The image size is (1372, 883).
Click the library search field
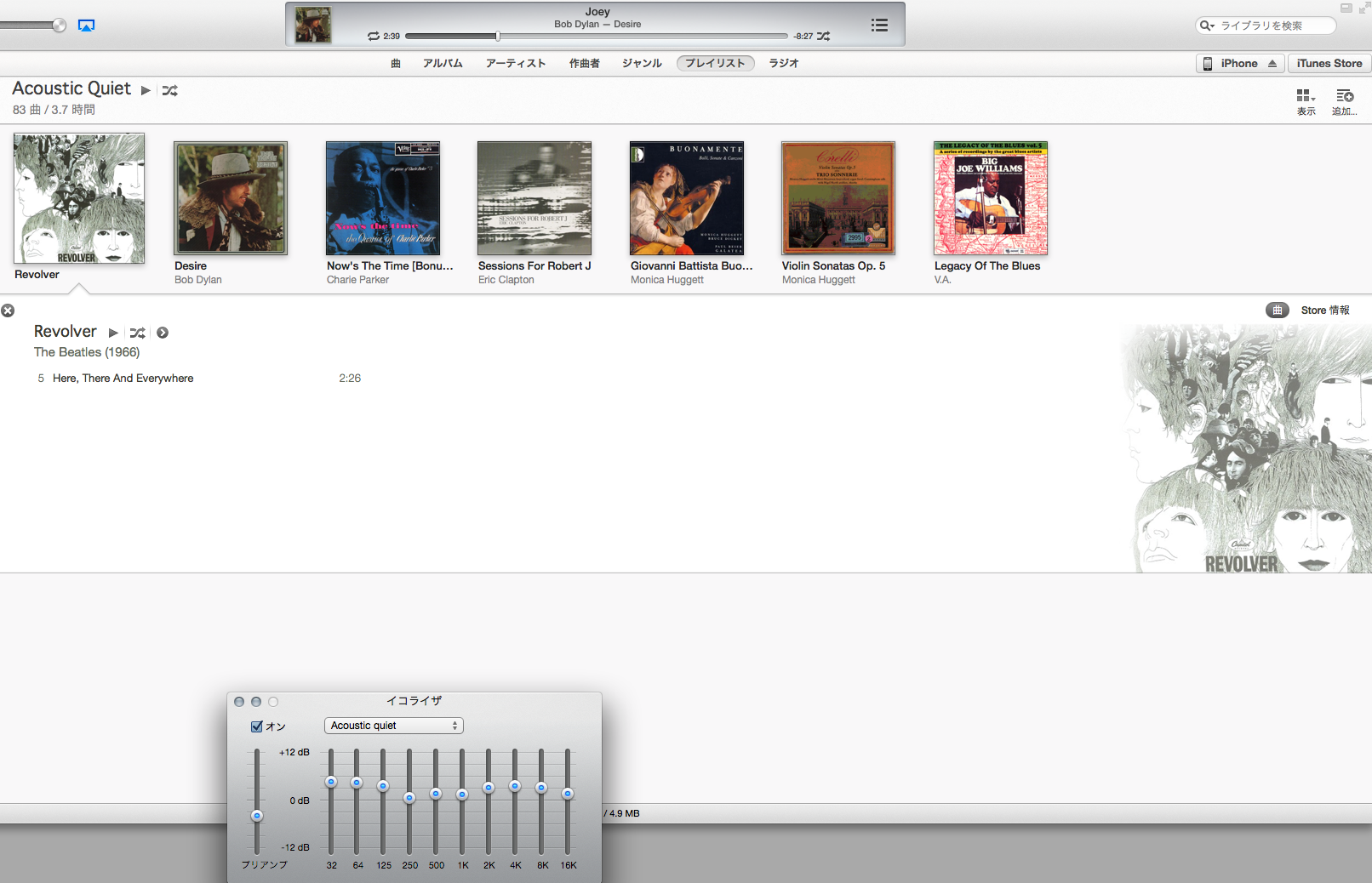tap(1266, 26)
